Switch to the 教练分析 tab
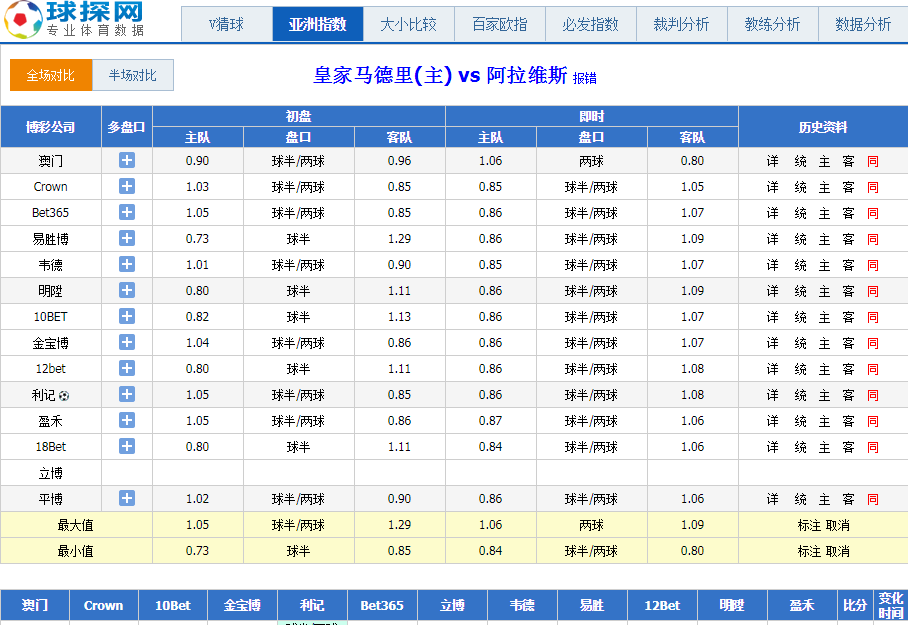This screenshot has height=625, width=908. coord(772,24)
